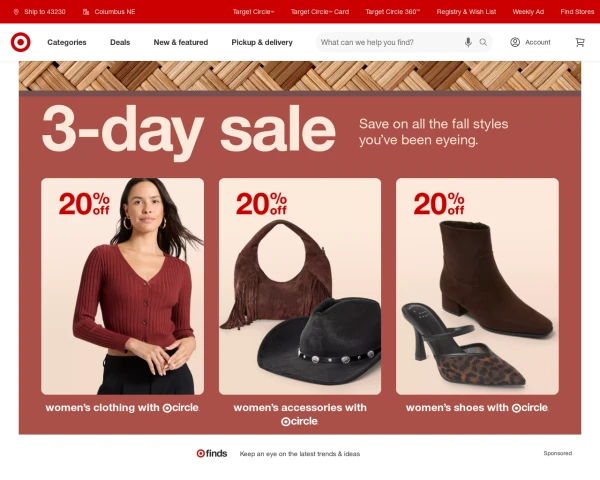Screen dimensions: 600x480
Task: Open the Pickup & delivery menu
Action: coord(262,42)
